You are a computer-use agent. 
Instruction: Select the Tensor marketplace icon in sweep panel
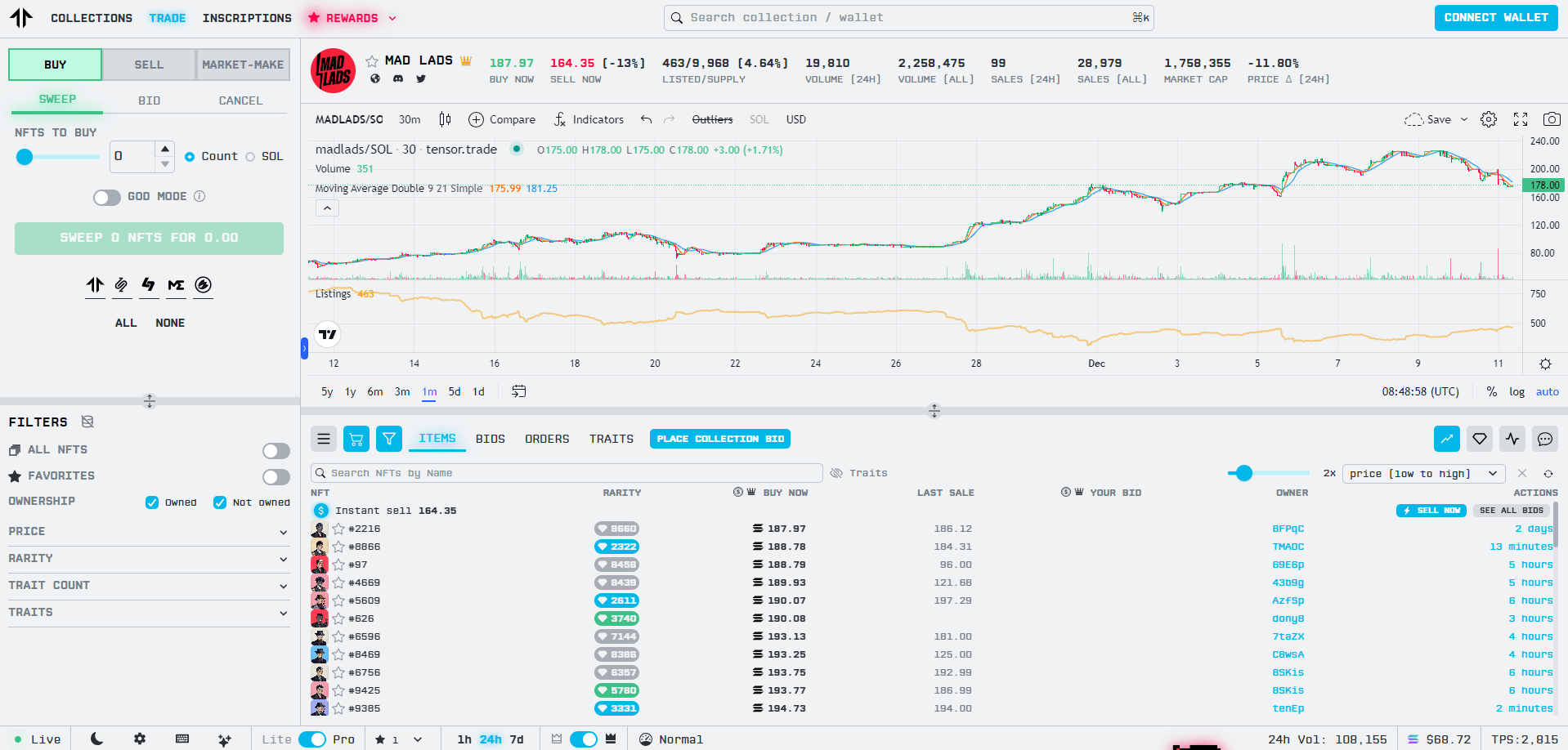pos(95,285)
